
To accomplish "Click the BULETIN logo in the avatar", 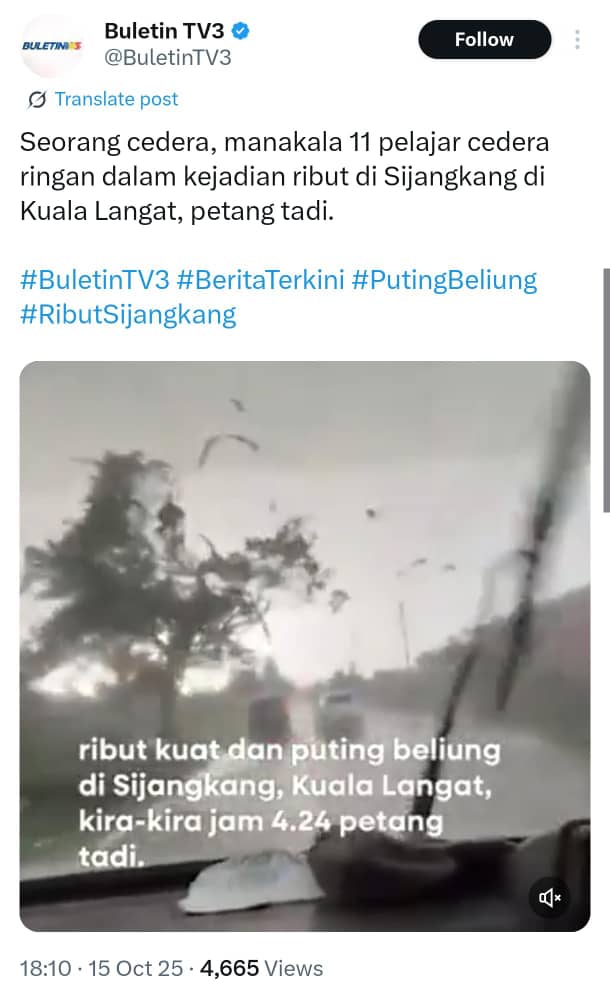I will (x=51, y=46).
